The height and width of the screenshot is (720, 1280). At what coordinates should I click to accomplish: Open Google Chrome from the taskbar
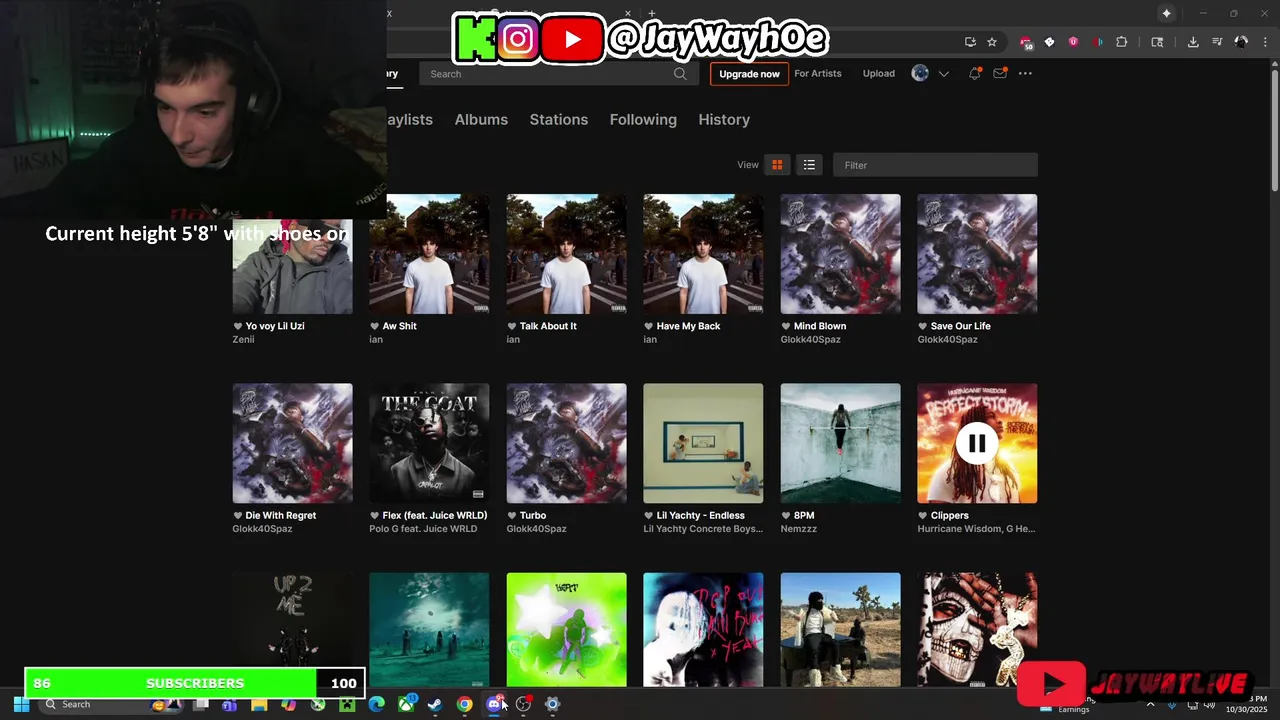[x=464, y=704]
